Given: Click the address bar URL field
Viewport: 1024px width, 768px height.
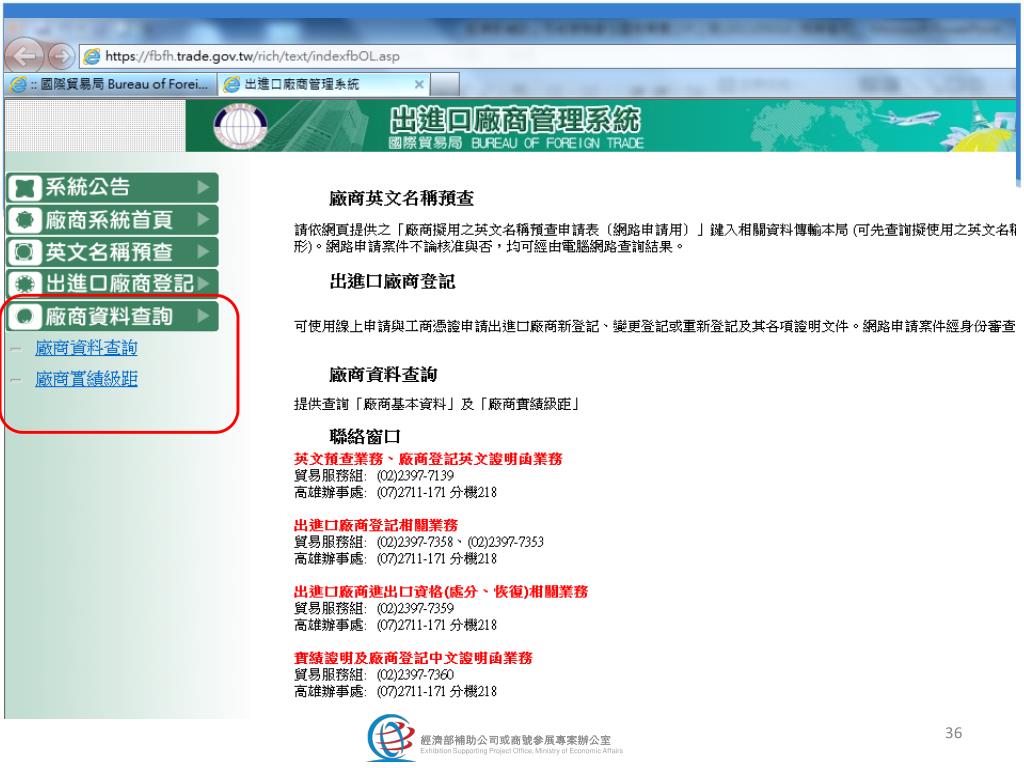Looking at the screenshot, I should [x=549, y=56].
